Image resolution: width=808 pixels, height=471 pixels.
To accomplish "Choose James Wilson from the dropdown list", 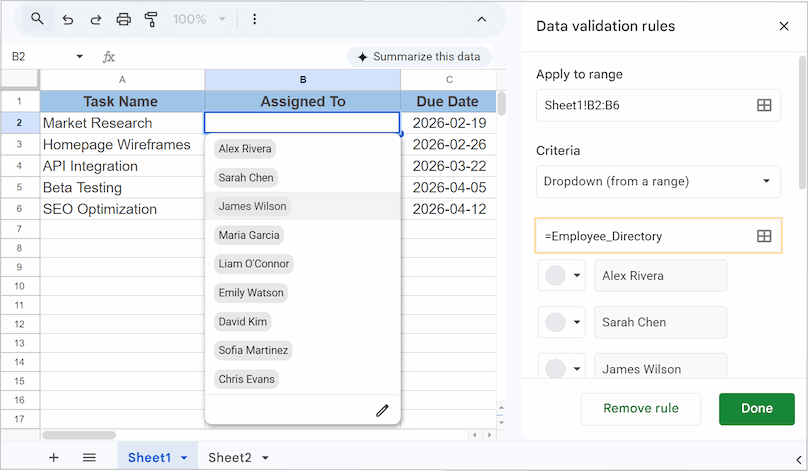I will coord(252,207).
